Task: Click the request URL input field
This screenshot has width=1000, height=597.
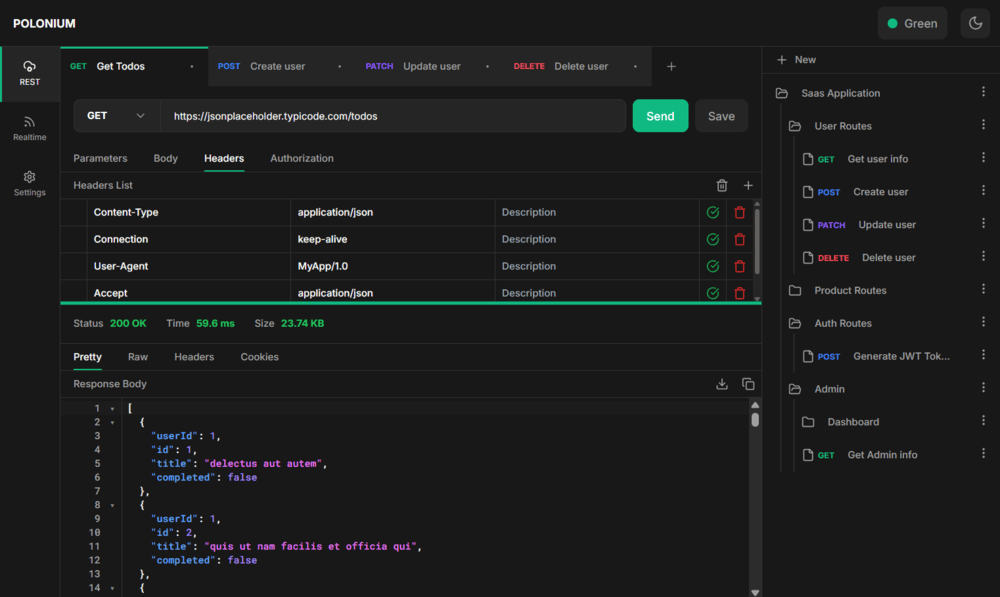Action: coord(393,116)
